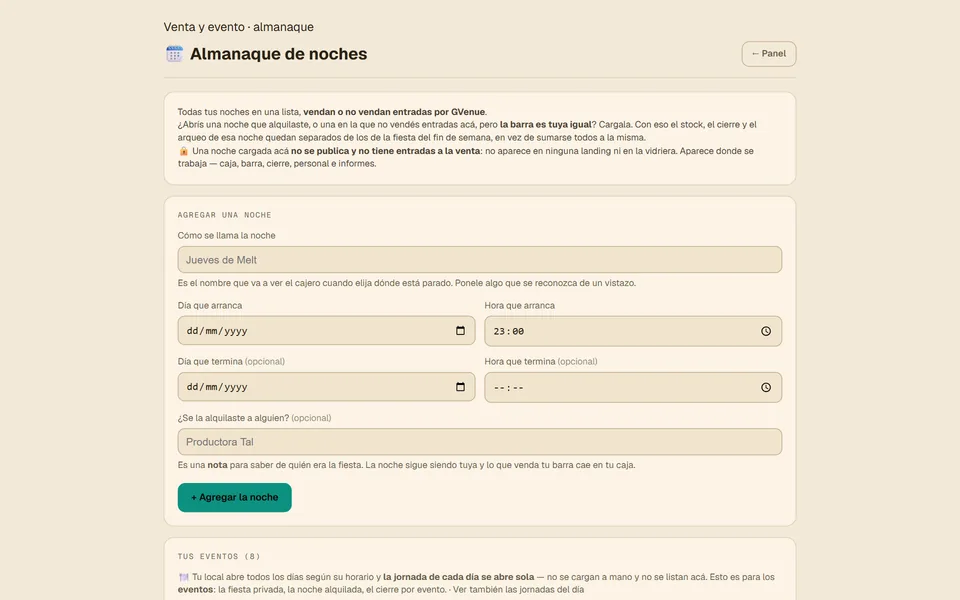Click the + Agregar la noche button
Viewport: 960px width, 600px height.
tap(234, 497)
